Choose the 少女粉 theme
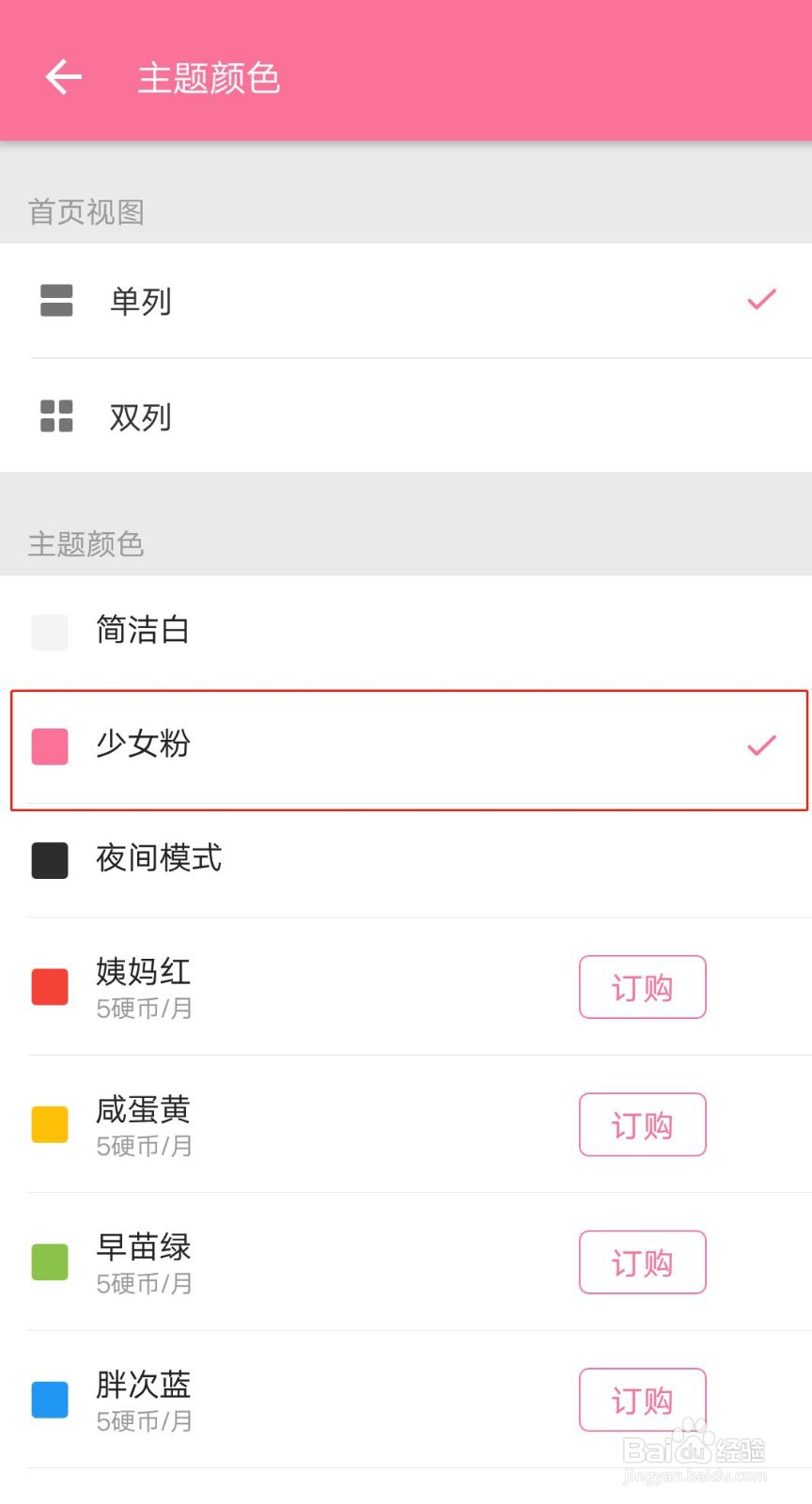This screenshot has height=1504, width=812. [143, 744]
